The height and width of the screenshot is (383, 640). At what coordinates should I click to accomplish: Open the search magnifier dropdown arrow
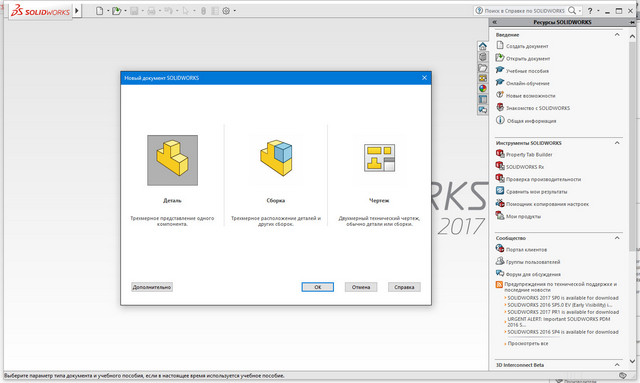(580, 11)
